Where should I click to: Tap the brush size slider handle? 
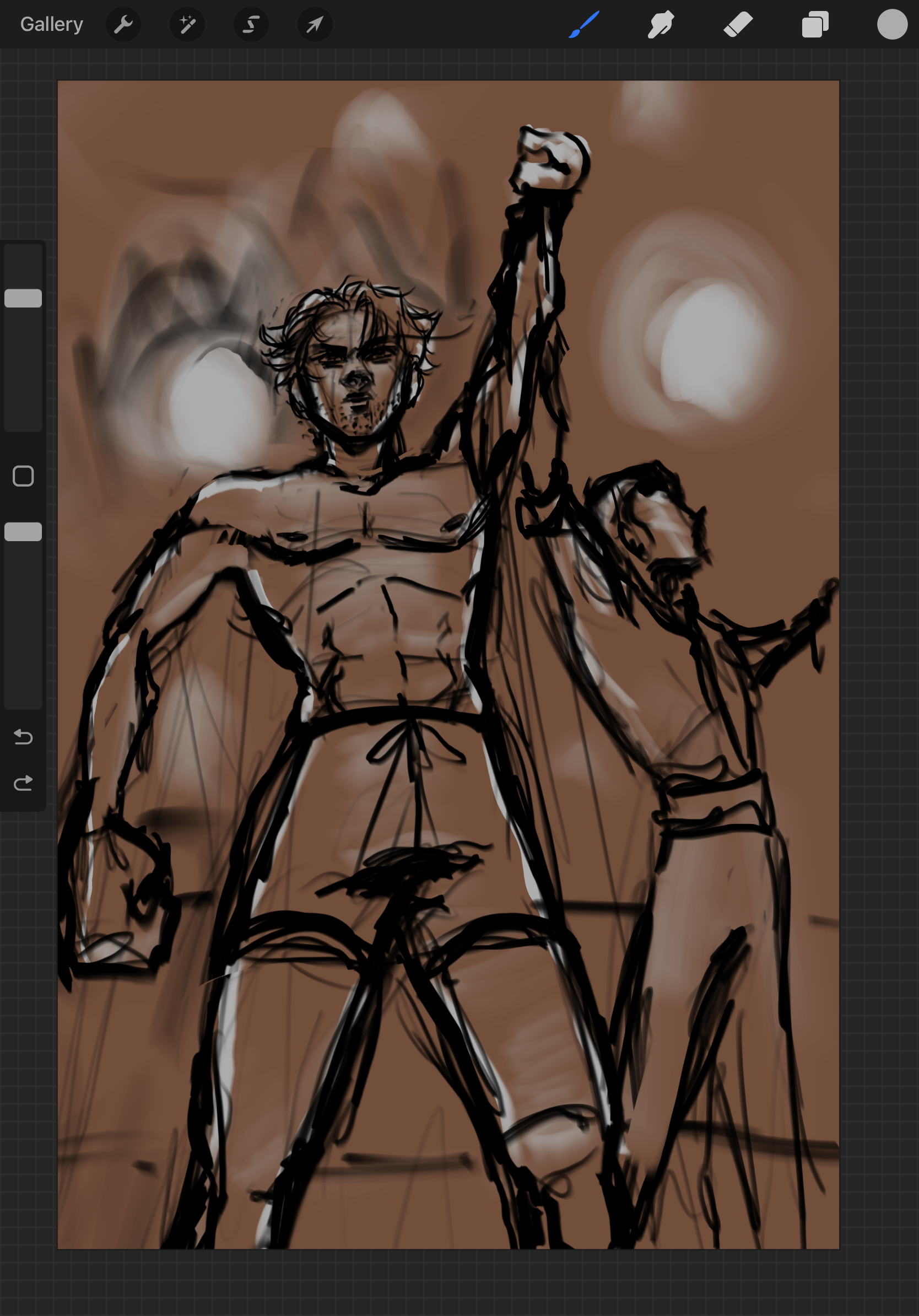click(x=23, y=297)
